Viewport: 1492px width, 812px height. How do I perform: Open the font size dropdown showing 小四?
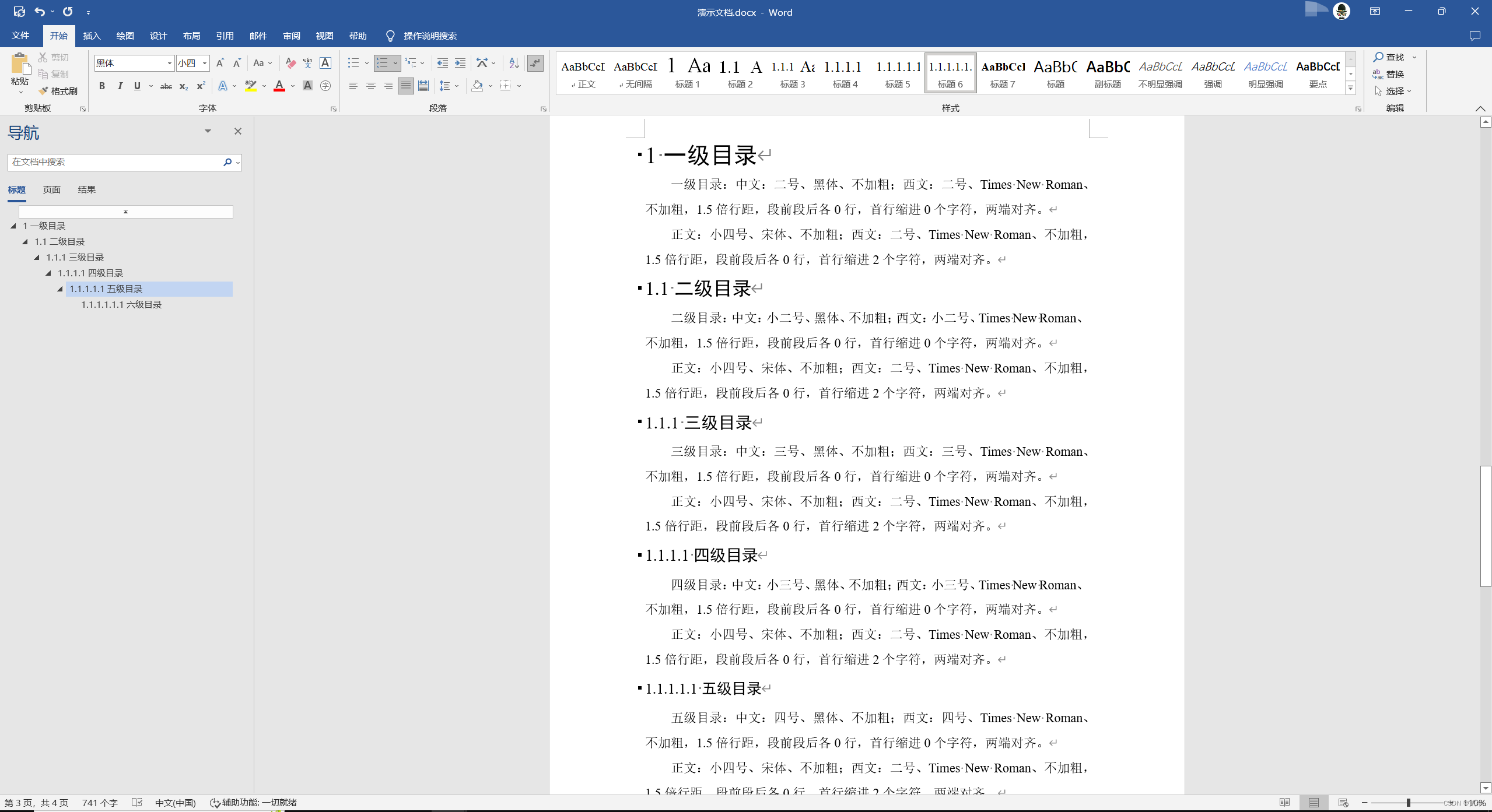tap(205, 63)
